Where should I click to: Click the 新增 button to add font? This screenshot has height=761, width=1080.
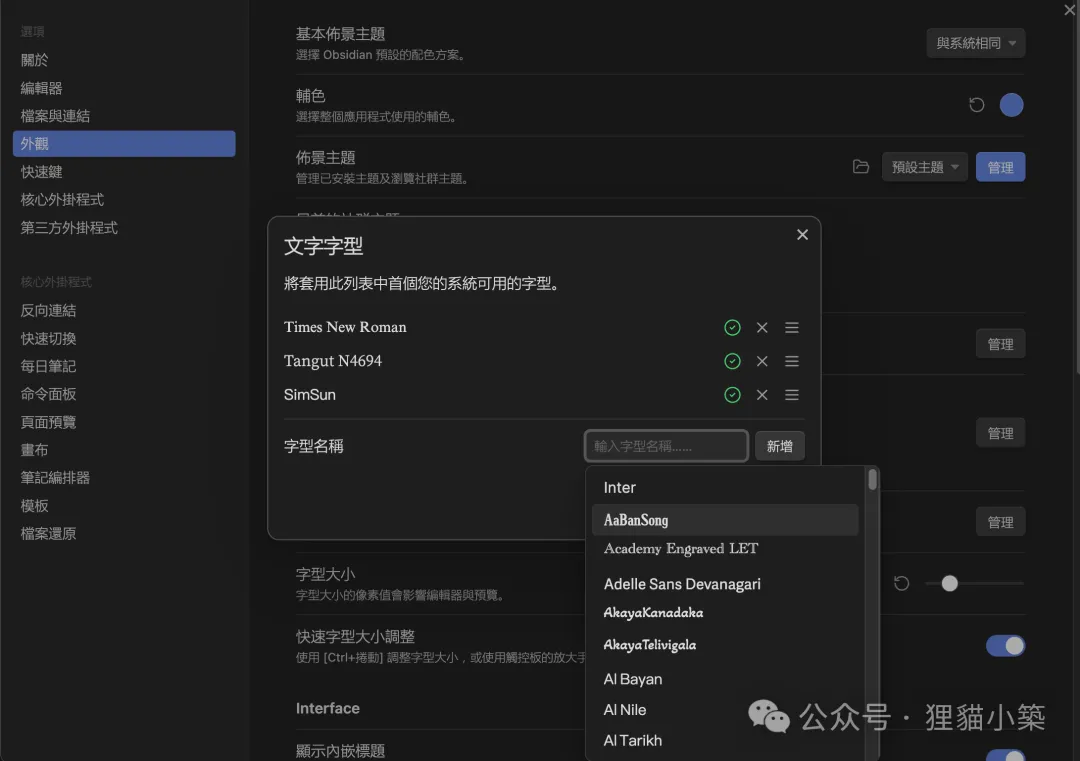click(779, 446)
